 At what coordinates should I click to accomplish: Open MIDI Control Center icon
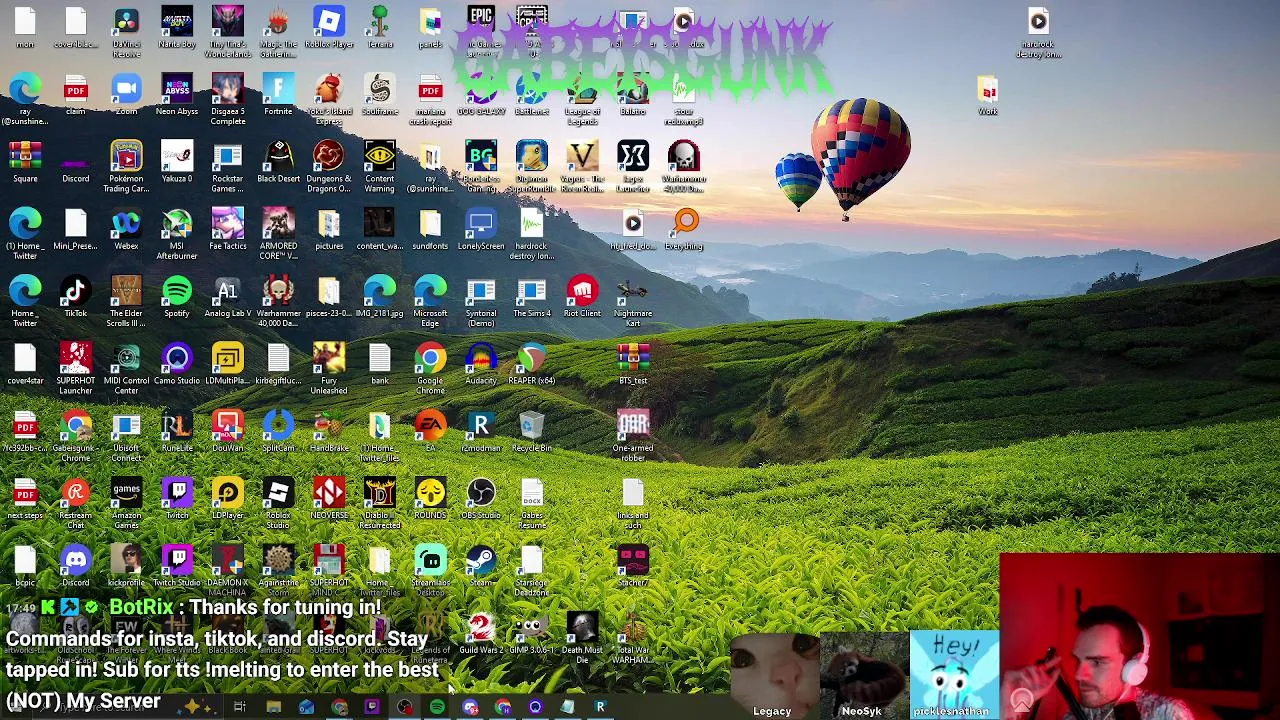pyautogui.click(x=126, y=367)
